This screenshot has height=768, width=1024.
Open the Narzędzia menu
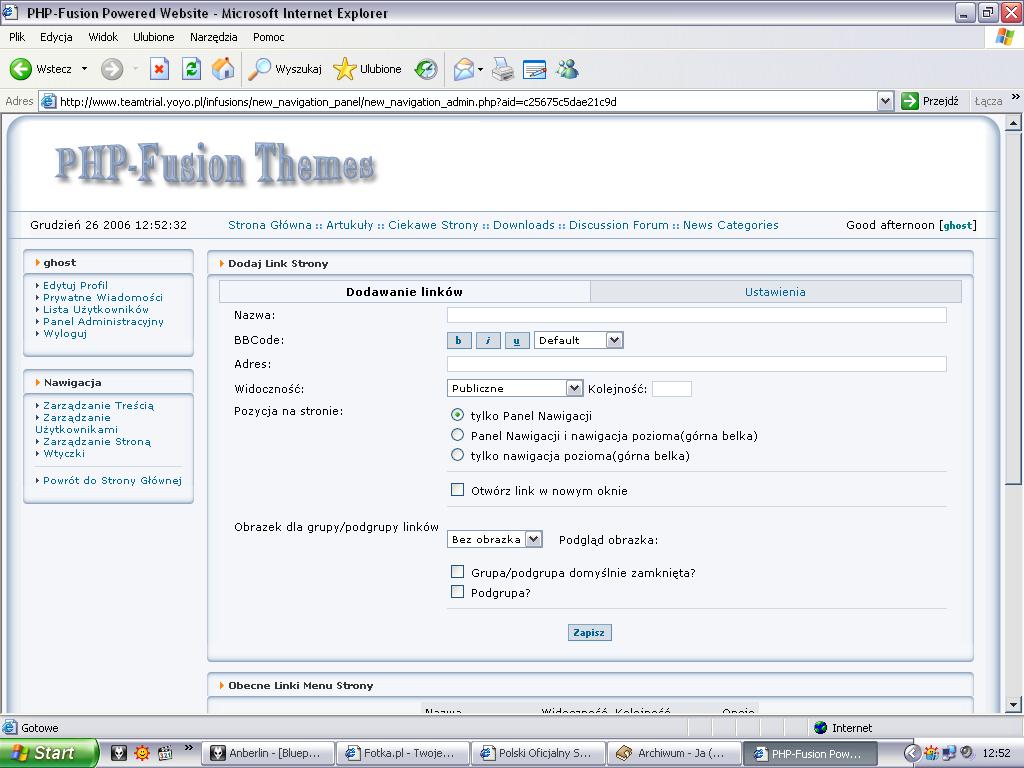[x=214, y=37]
